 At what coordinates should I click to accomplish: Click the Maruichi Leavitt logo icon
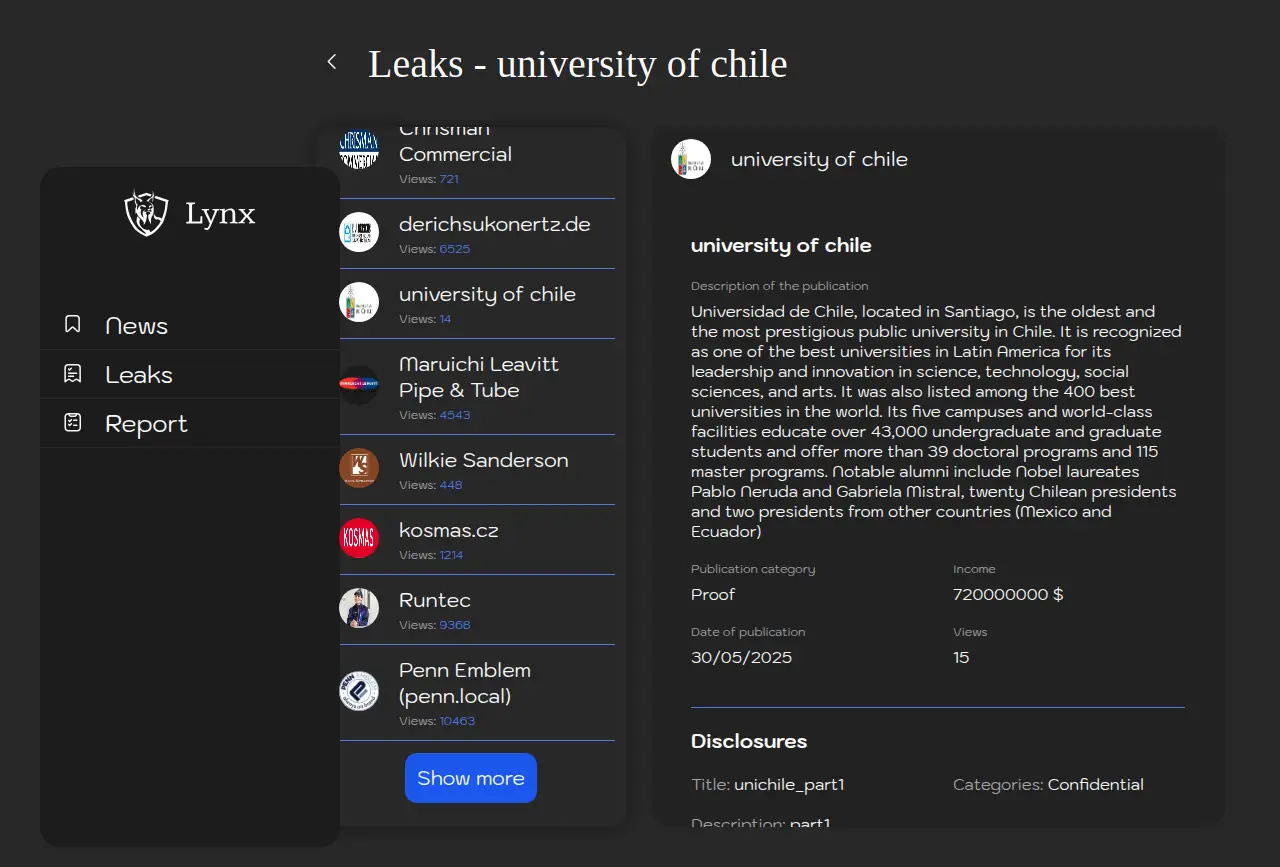click(359, 385)
